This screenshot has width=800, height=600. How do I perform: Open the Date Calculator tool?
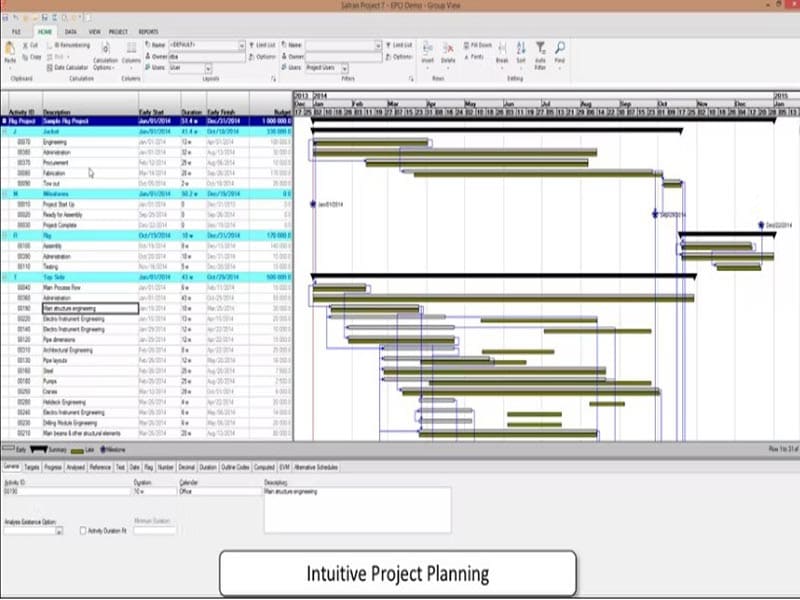coord(67,67)
